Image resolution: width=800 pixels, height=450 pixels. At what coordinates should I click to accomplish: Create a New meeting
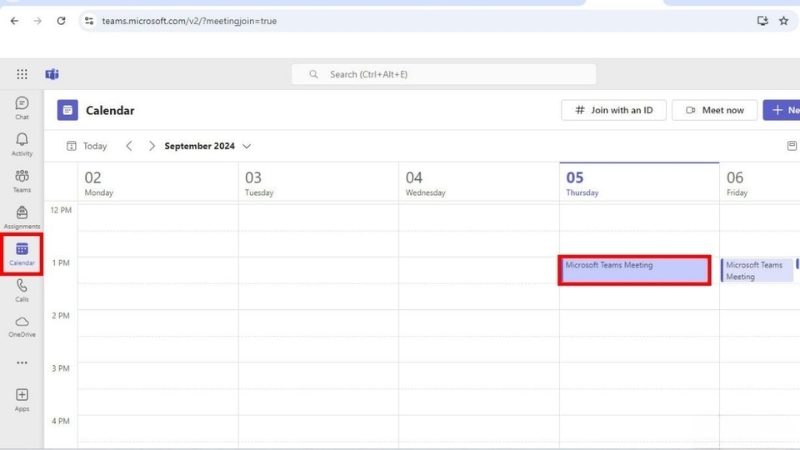click(x=782, y=110)
